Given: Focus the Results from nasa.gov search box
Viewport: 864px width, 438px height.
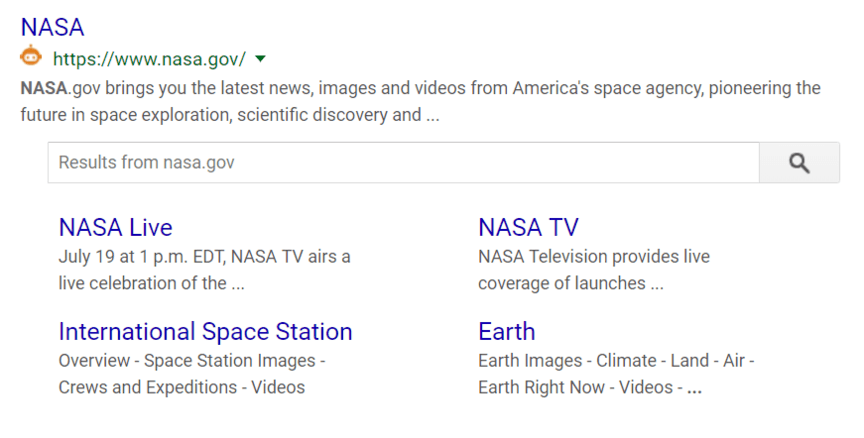Looking at the screenshot, I should [403, 163].
